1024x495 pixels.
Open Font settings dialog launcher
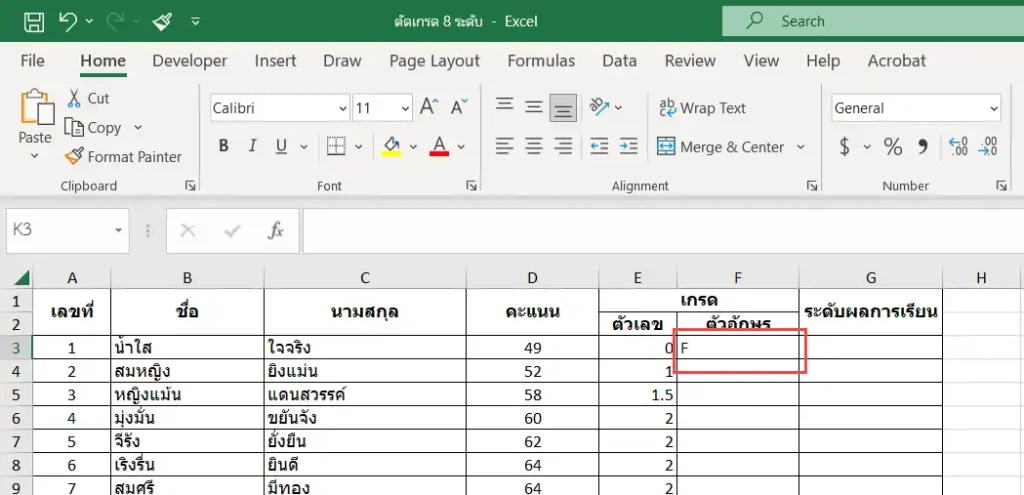point(472,186)
